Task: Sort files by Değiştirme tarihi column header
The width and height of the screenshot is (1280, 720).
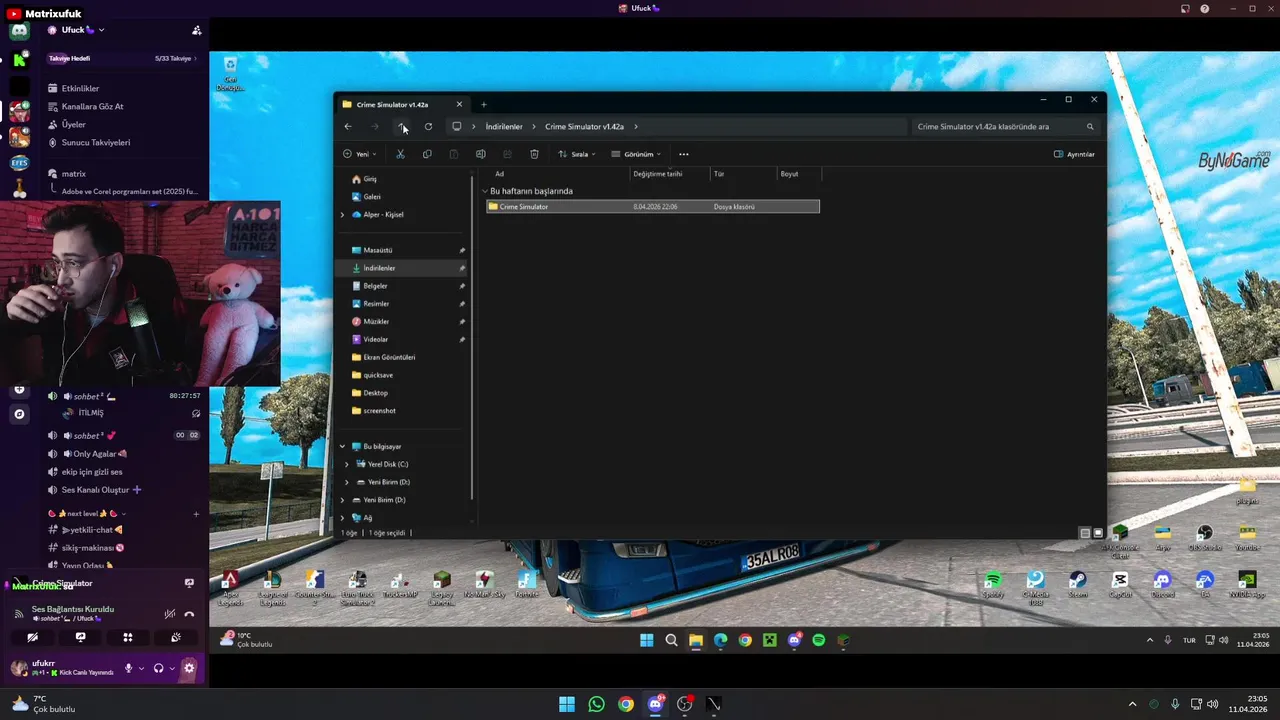Action: (658, 174)
